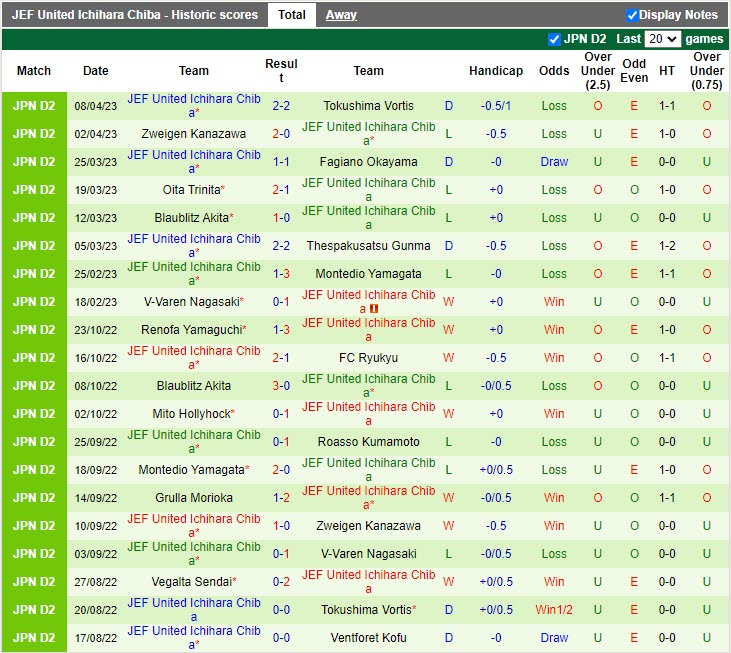Open Vegalta Sendai team link
Viewport: 731px width, 653px height.
point(191,581)
